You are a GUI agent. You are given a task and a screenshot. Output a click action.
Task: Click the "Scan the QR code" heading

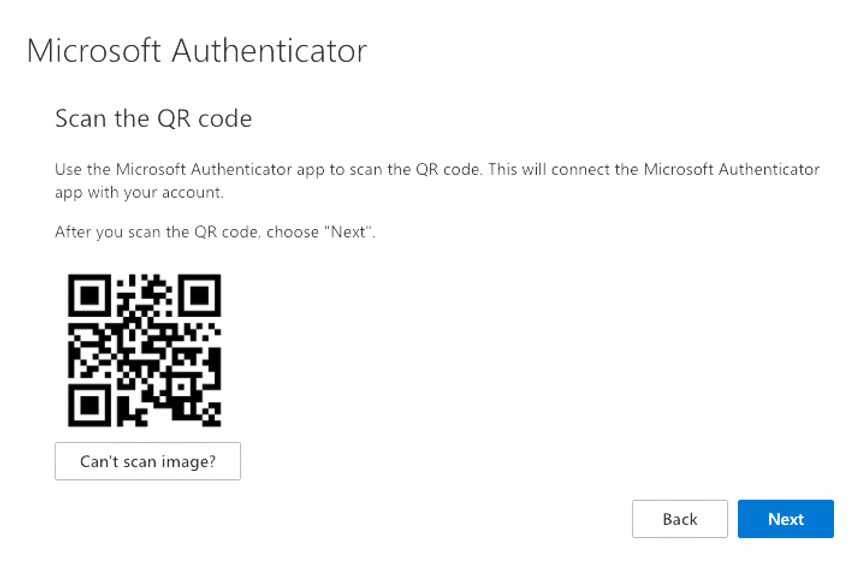coord(154,118)
